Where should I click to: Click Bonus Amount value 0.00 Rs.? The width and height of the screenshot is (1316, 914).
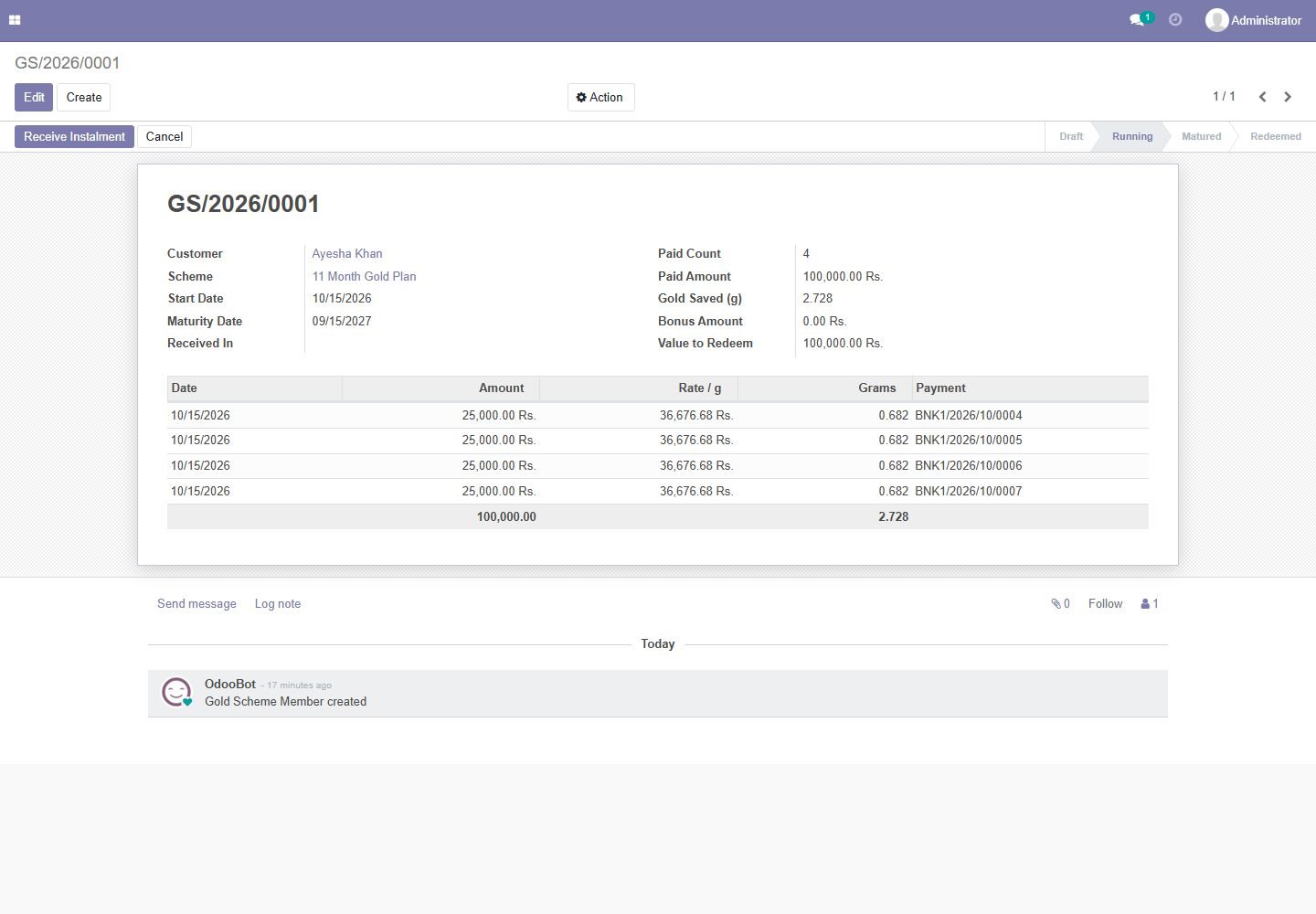pos(824,322)
